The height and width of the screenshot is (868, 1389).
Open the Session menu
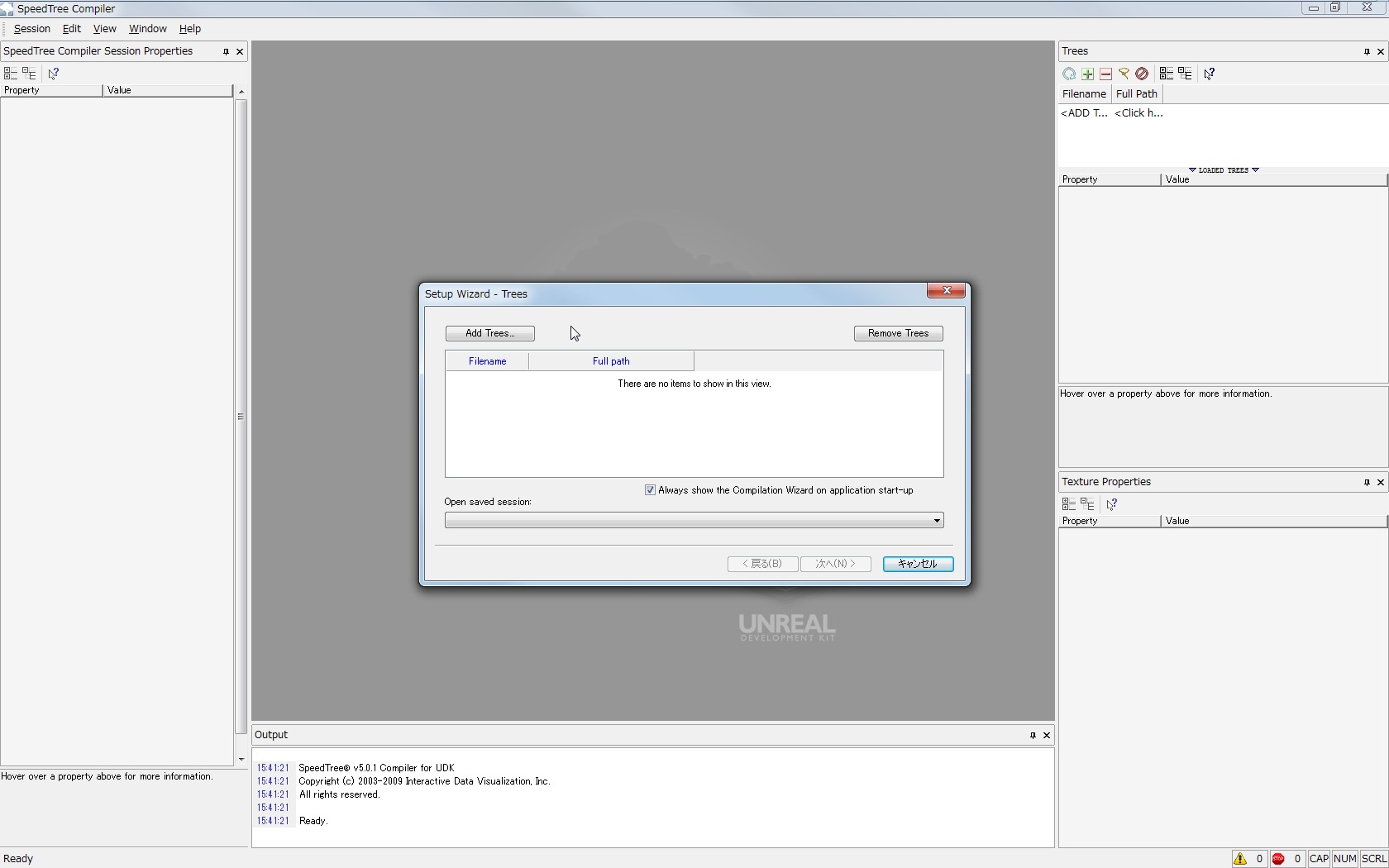[32, 29]
